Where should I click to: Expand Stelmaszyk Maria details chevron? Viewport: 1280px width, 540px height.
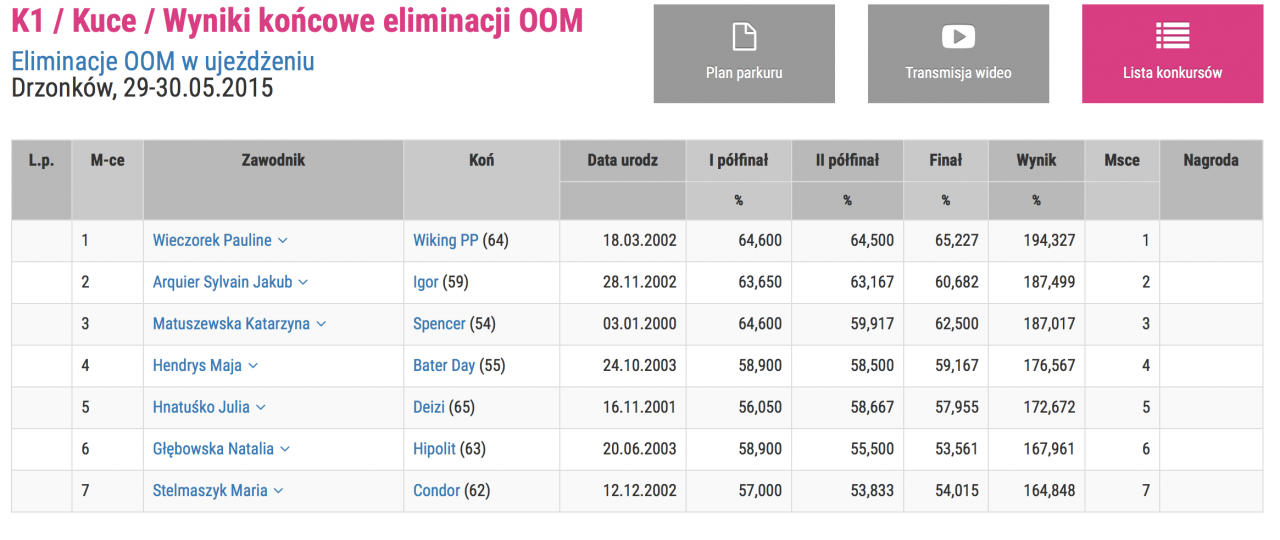[x=279, y=491]
